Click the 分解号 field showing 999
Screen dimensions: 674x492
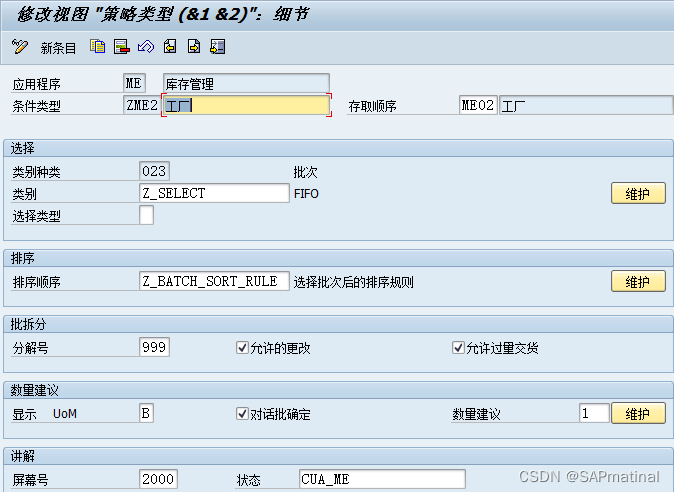(x=154, y=347)
